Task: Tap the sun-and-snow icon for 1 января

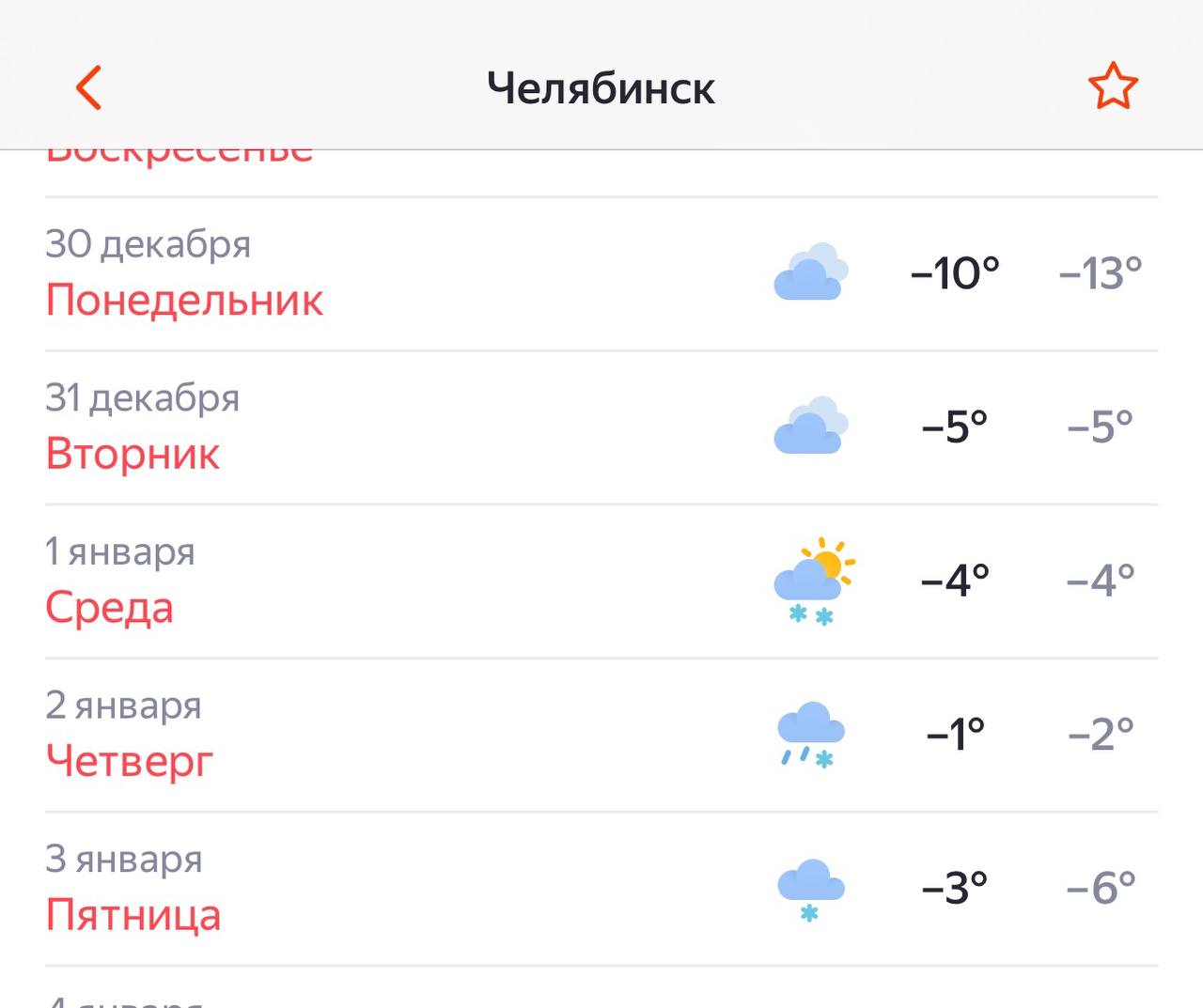Action: (x=814, y=581)
